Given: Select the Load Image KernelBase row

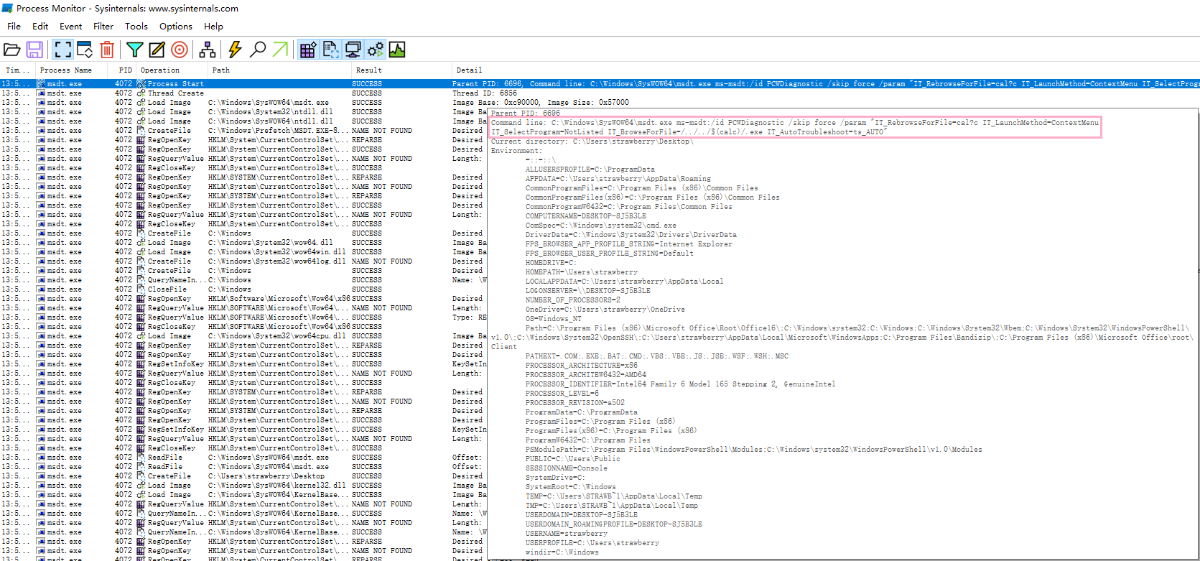Looking at the screenshot, I should 243,493.
